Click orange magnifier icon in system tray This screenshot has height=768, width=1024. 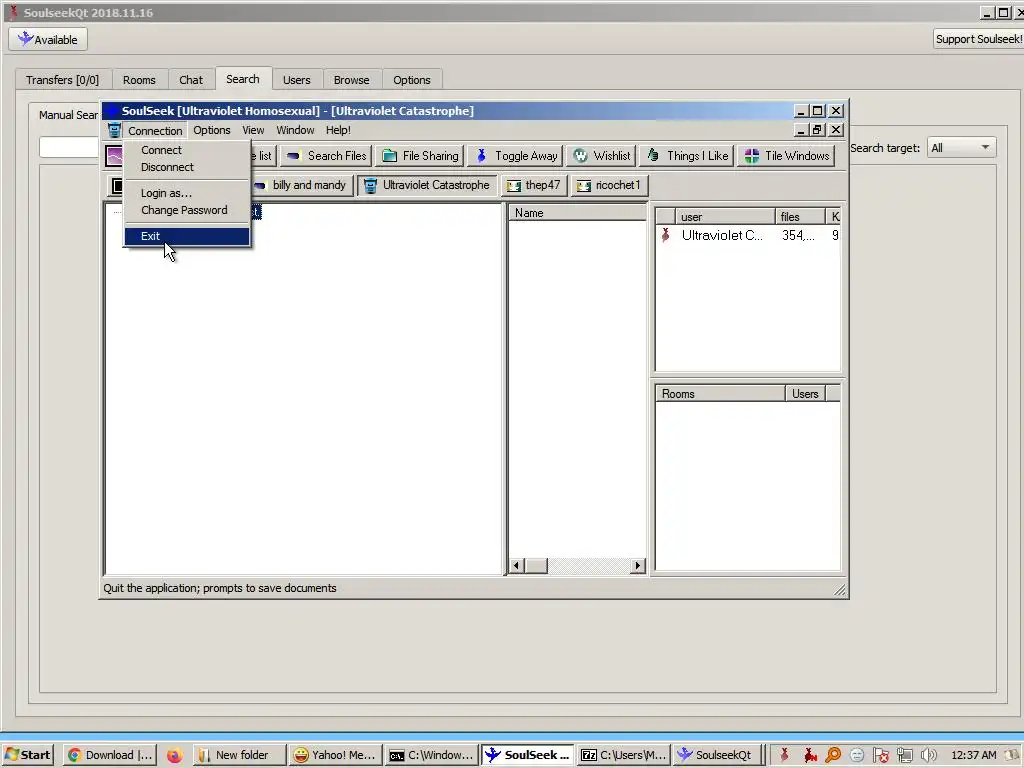click(833, 756)
